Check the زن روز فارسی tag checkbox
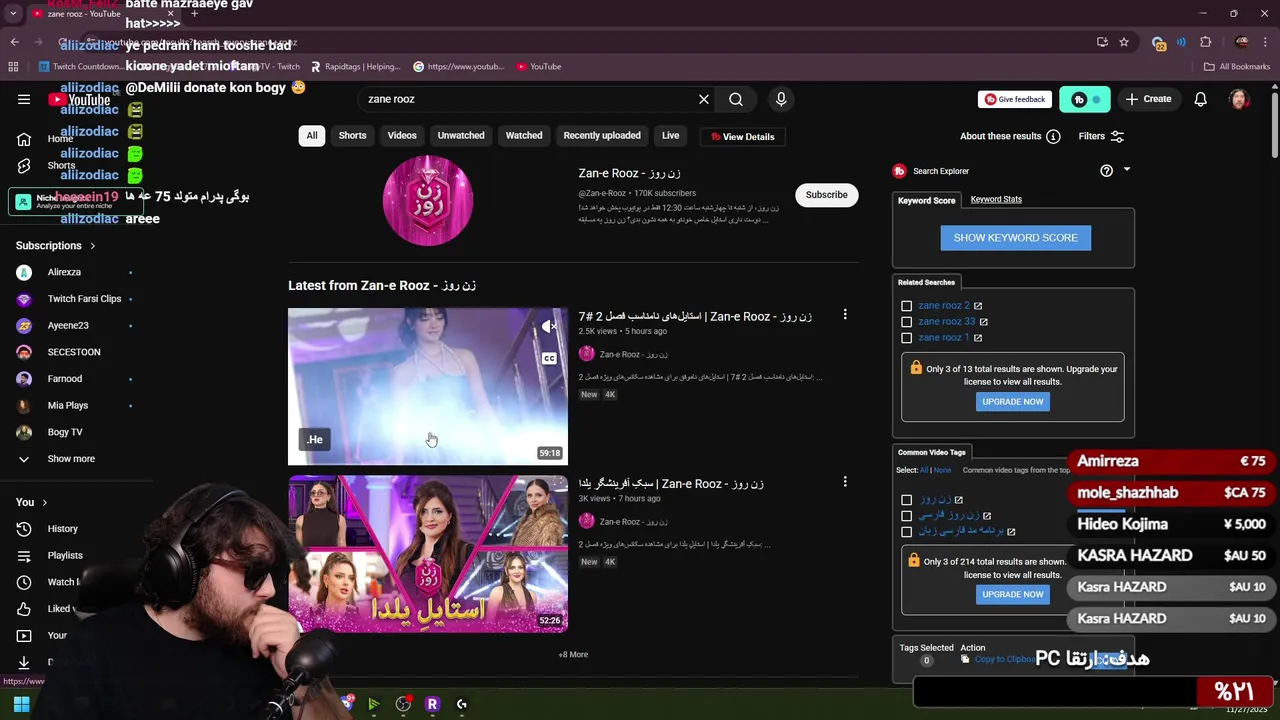The width and height of the screenshot is (1280, 720). pos(907,516)
